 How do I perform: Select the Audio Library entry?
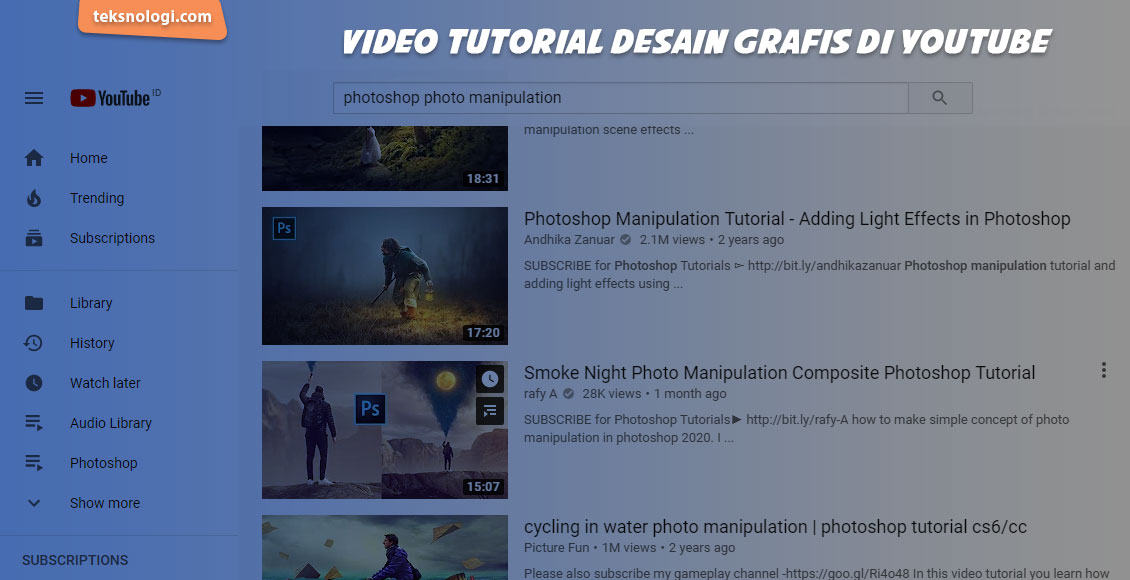pyautogui.click(x=110, y=423)
